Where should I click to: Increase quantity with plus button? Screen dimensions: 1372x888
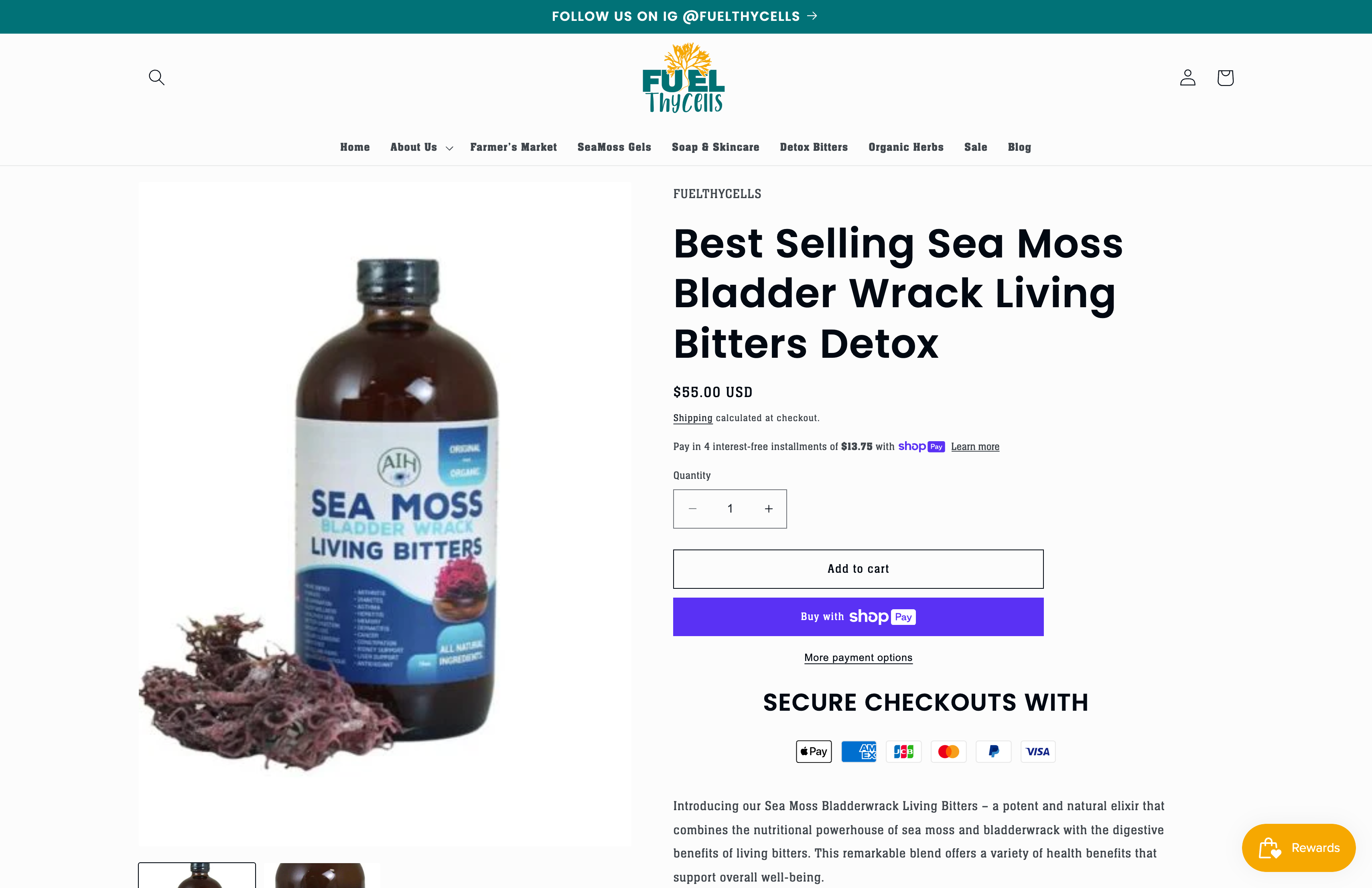(x=768, y=509)
